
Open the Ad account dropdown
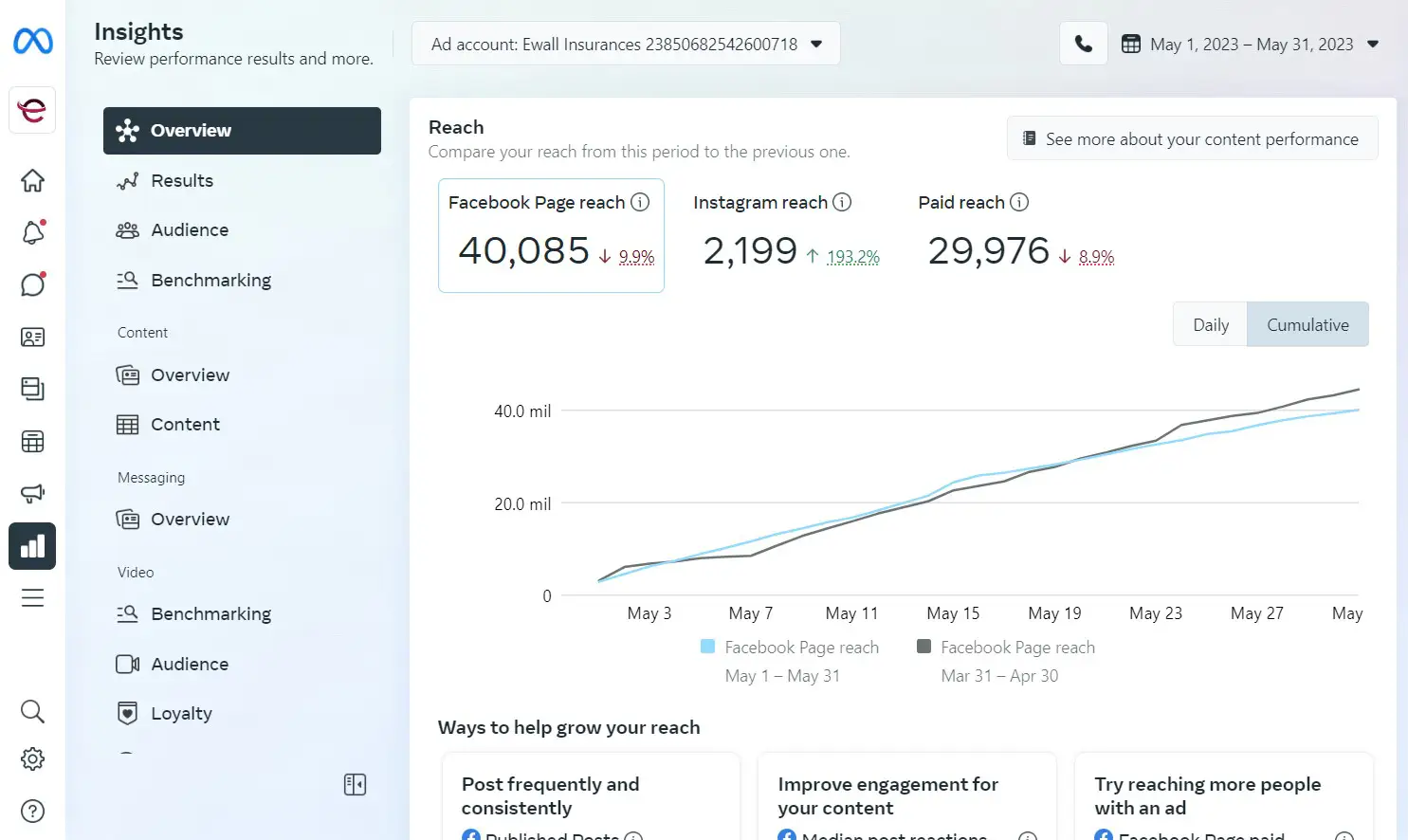626,44
